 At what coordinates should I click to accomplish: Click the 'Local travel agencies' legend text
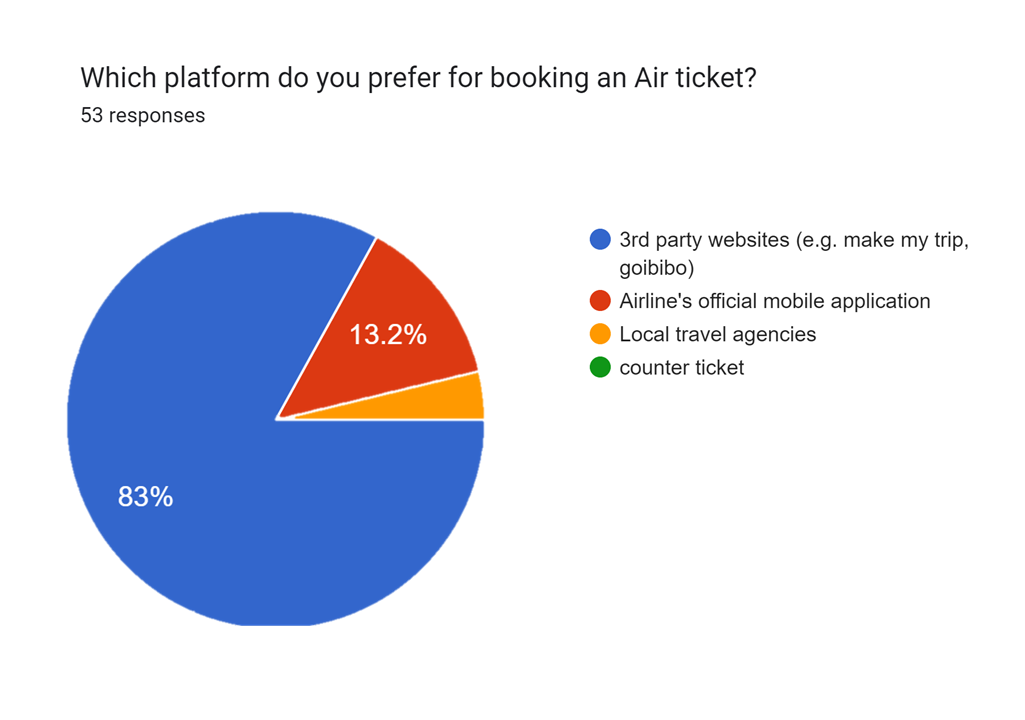(x=718, y=334)
